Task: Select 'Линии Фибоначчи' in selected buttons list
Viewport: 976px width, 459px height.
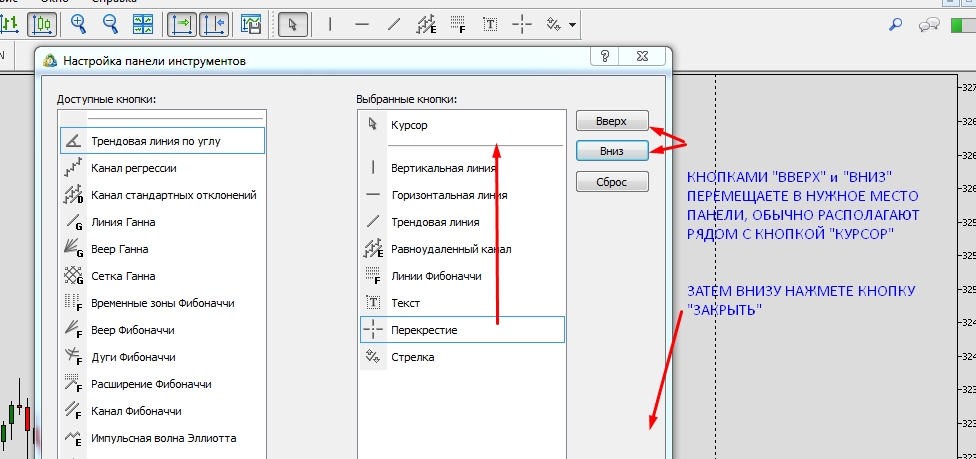Action: click(x=462, y=276)
